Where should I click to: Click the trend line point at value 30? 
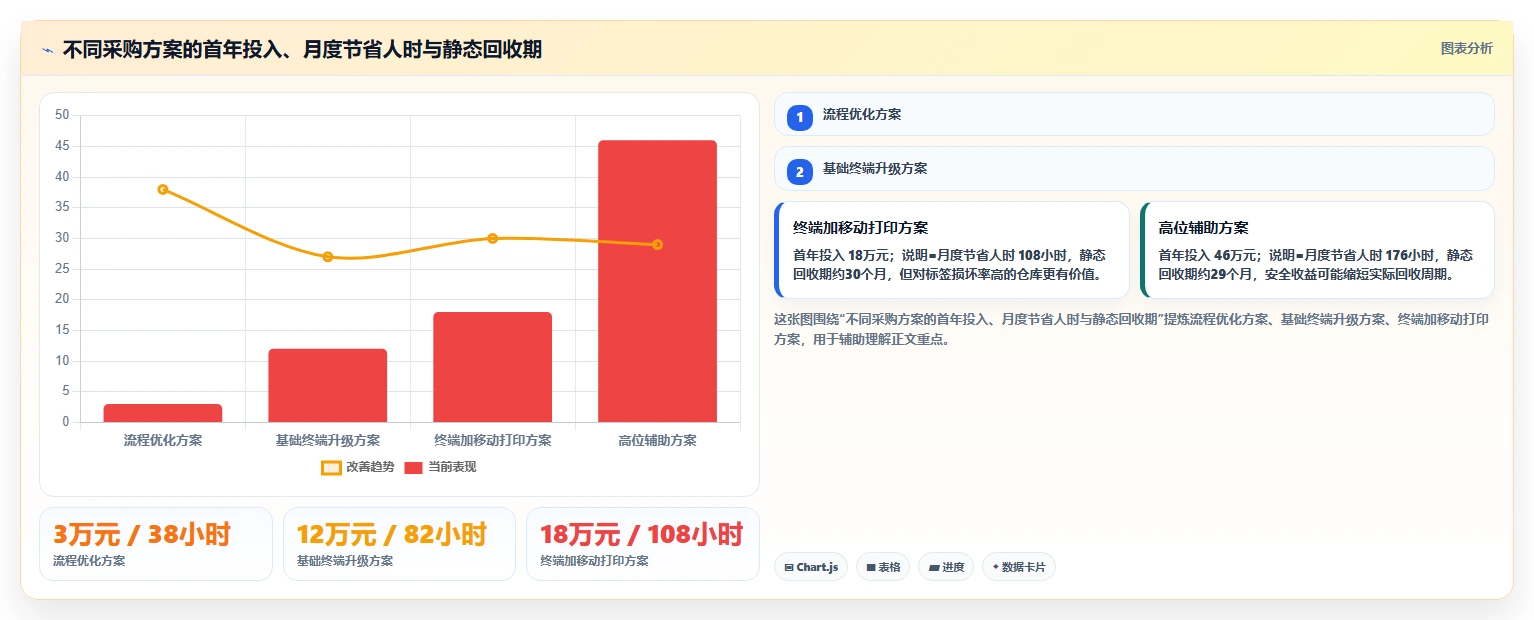[493, 238]
